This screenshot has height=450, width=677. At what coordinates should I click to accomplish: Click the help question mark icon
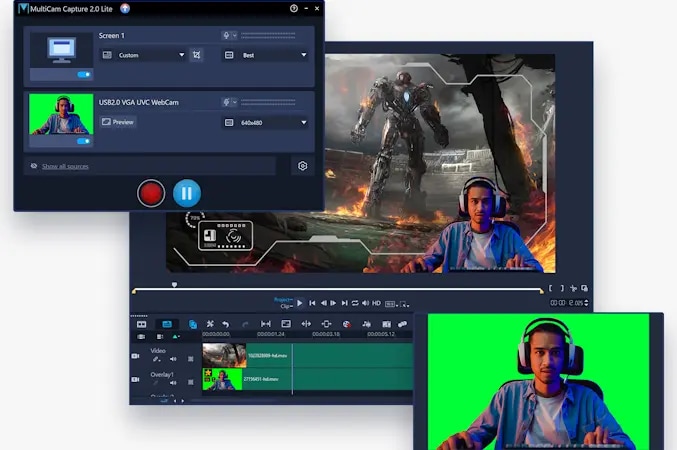click(294, 8)
